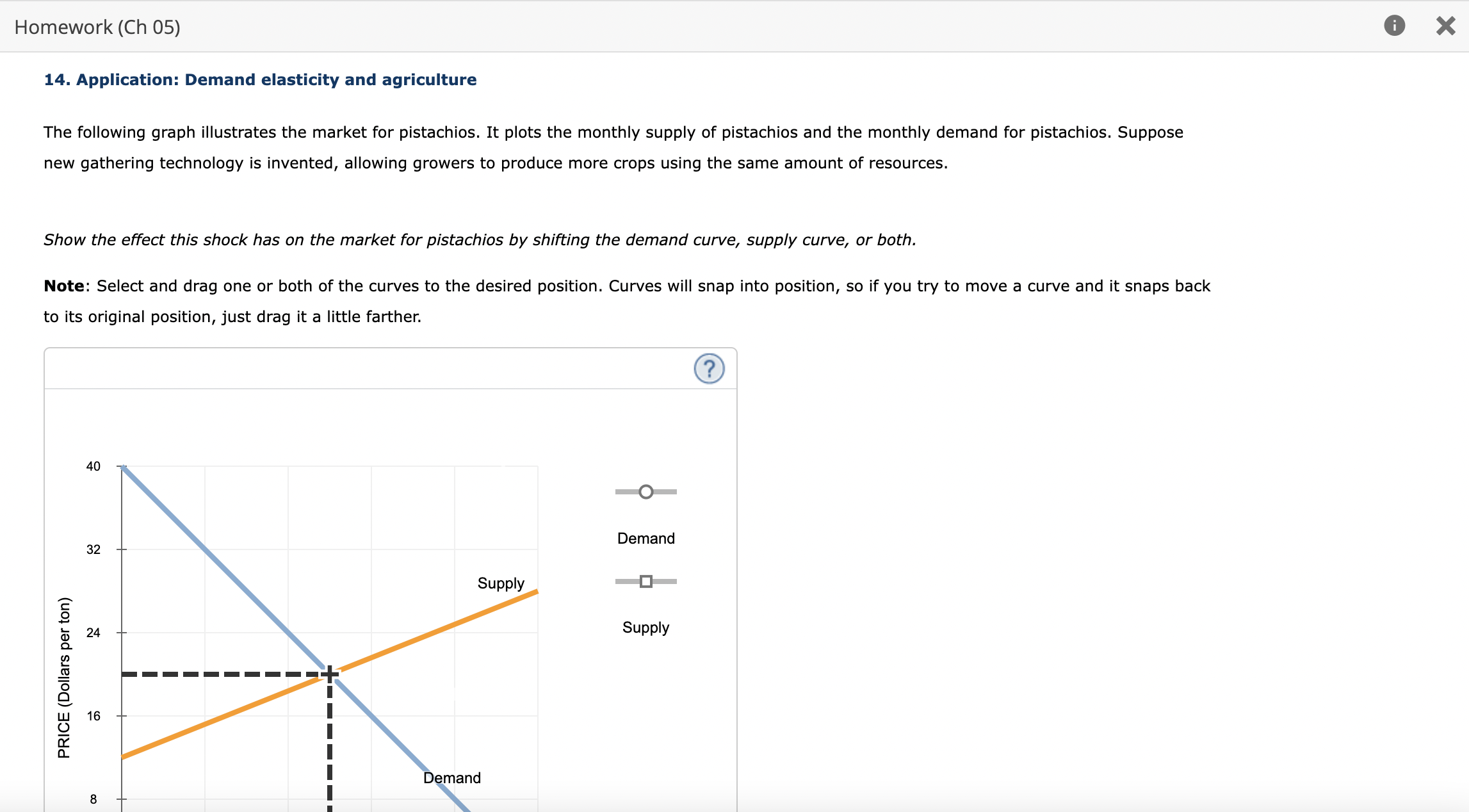
Task: Select the Supply curve manipulator handle
Action: click(645, 581)
